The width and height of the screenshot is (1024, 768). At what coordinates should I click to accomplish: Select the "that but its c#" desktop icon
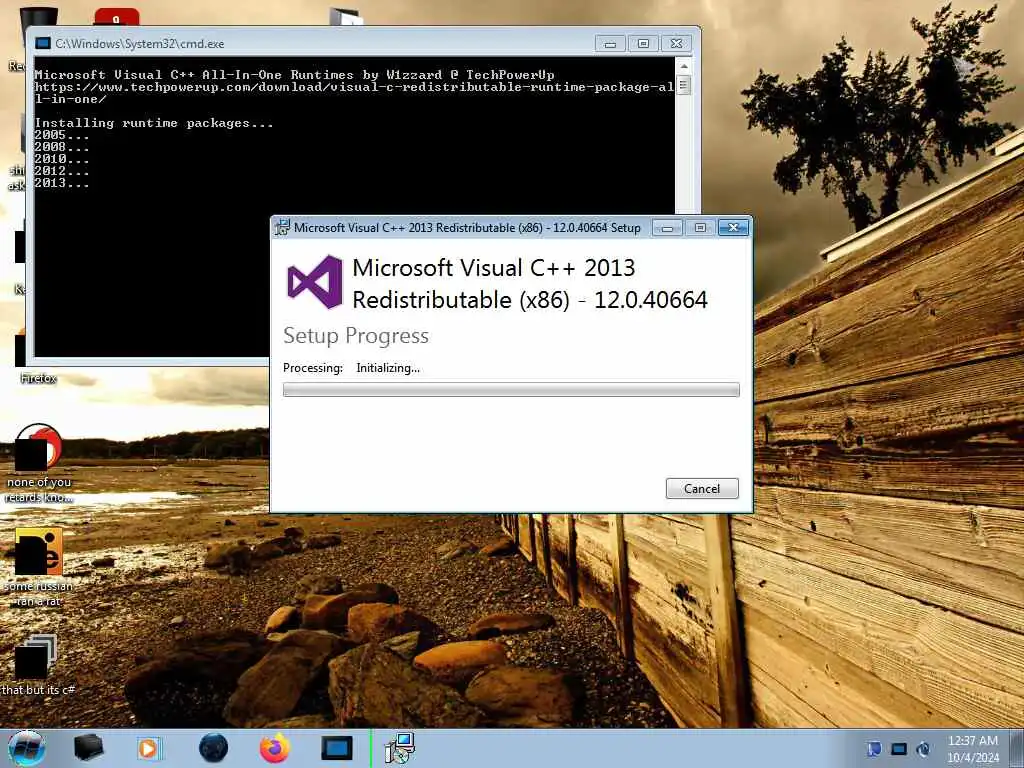coord(39,665)
